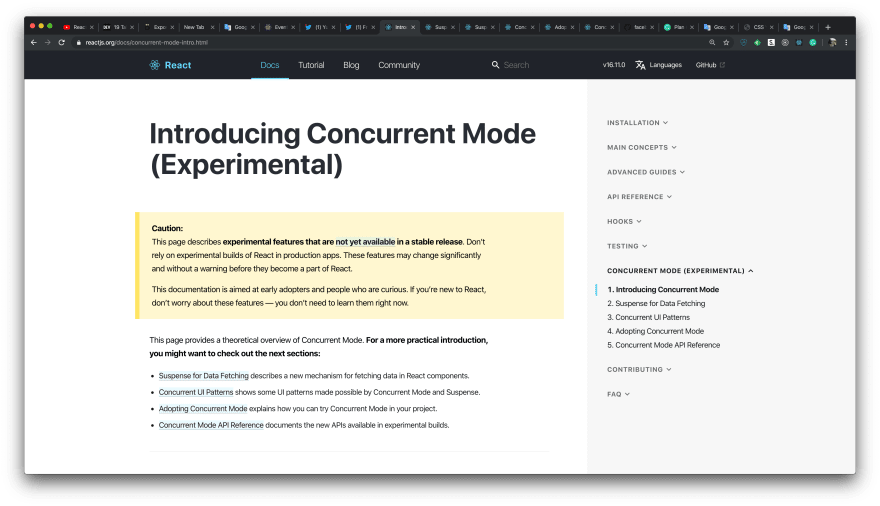Select sidebar item 1. Introducing Concurrent Mode
The width and height of the screenshot is (880, 506).
click(x=663, y=289)
